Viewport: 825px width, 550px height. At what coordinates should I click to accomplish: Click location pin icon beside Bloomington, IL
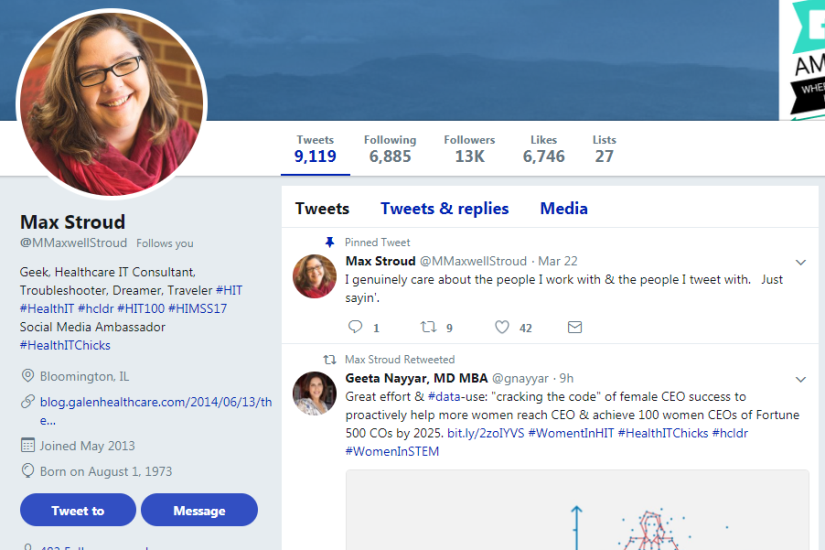point(27,376)
